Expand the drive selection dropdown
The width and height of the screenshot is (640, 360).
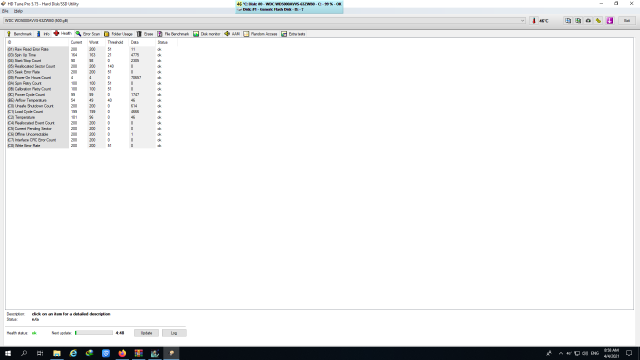tap(522, 20)
